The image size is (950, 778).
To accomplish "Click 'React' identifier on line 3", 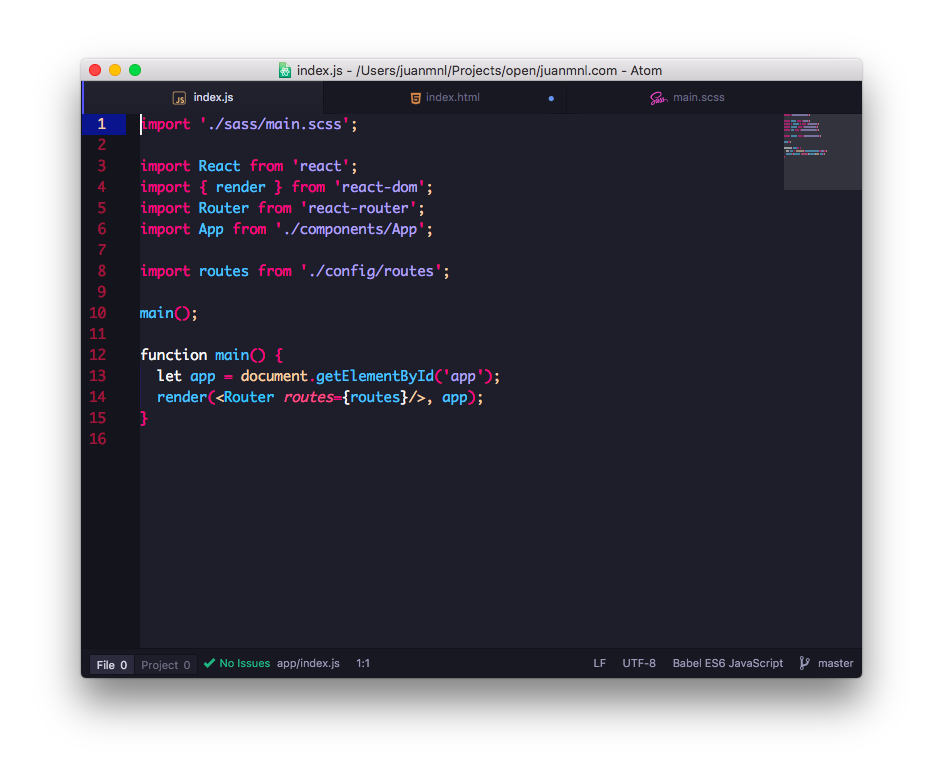I will pyautogui.click(x=219, y=166).
